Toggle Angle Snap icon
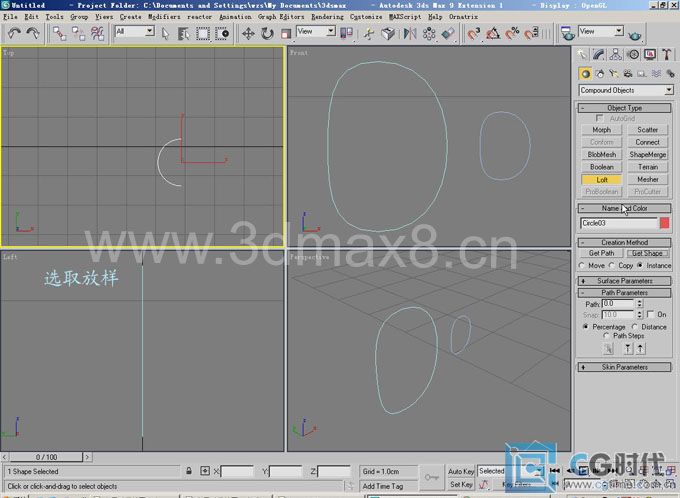The height and width of the screenshot is (498, 680). point(493,33)
